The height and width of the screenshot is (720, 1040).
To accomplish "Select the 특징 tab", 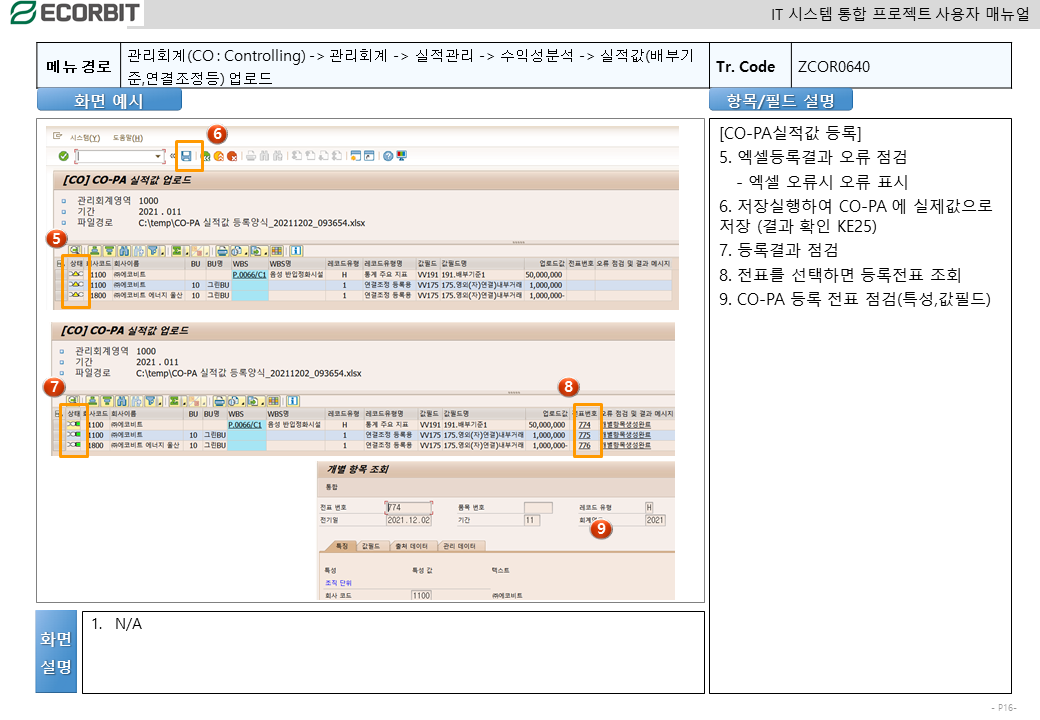I will click(x=342, y=546).
